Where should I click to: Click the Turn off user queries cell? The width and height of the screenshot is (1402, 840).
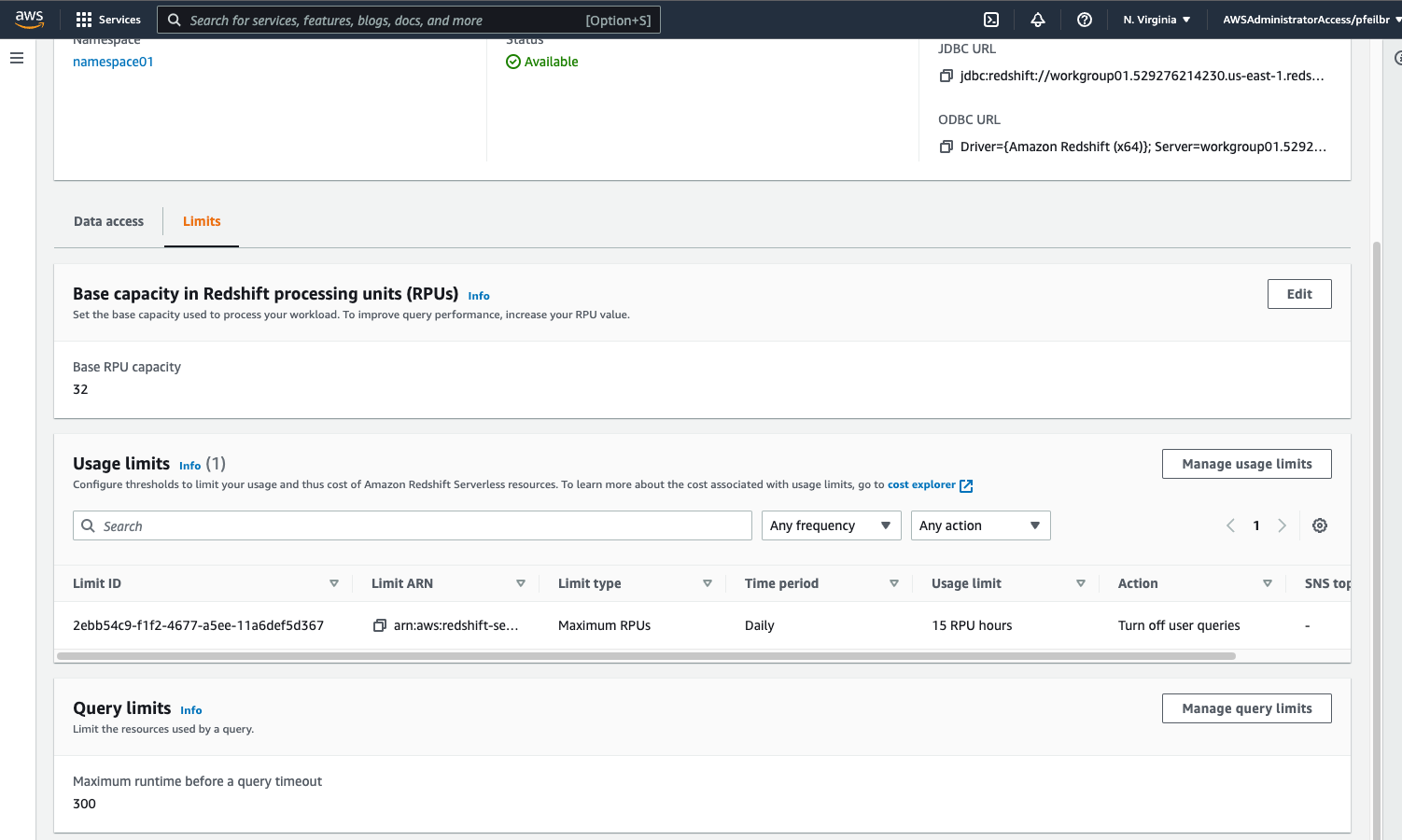pyautogui.click(x=1179, y=625)
